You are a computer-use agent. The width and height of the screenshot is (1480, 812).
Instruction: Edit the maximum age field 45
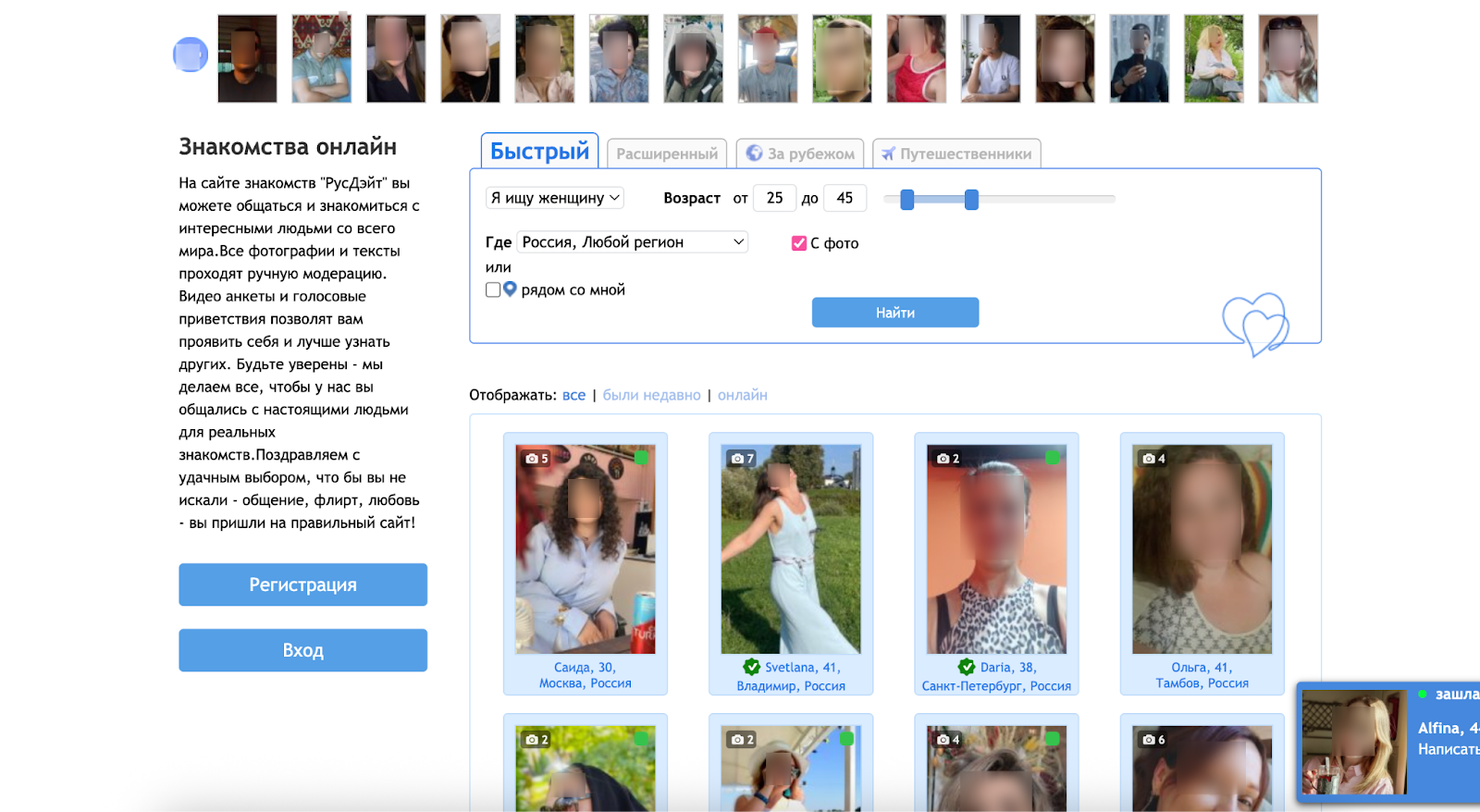(845, 198)
